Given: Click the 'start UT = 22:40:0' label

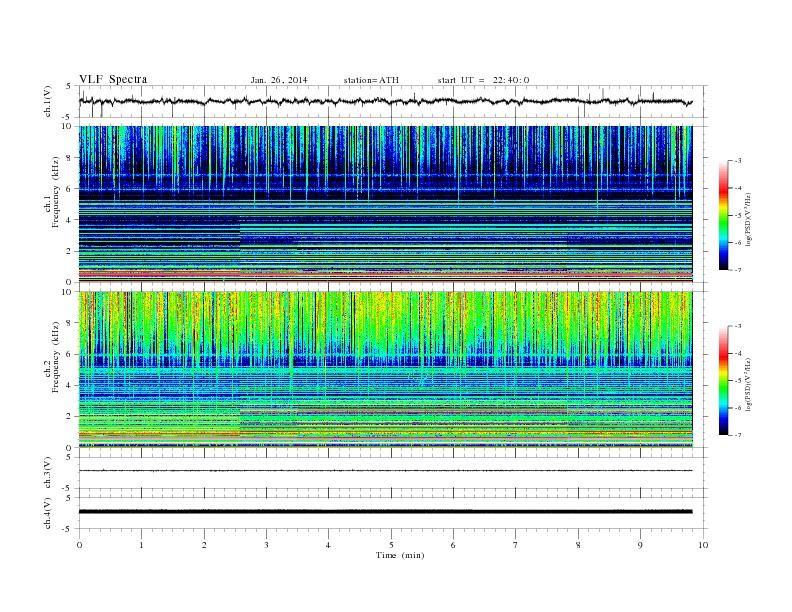Looking at the screenshot, I should click(x=483, y=80).
